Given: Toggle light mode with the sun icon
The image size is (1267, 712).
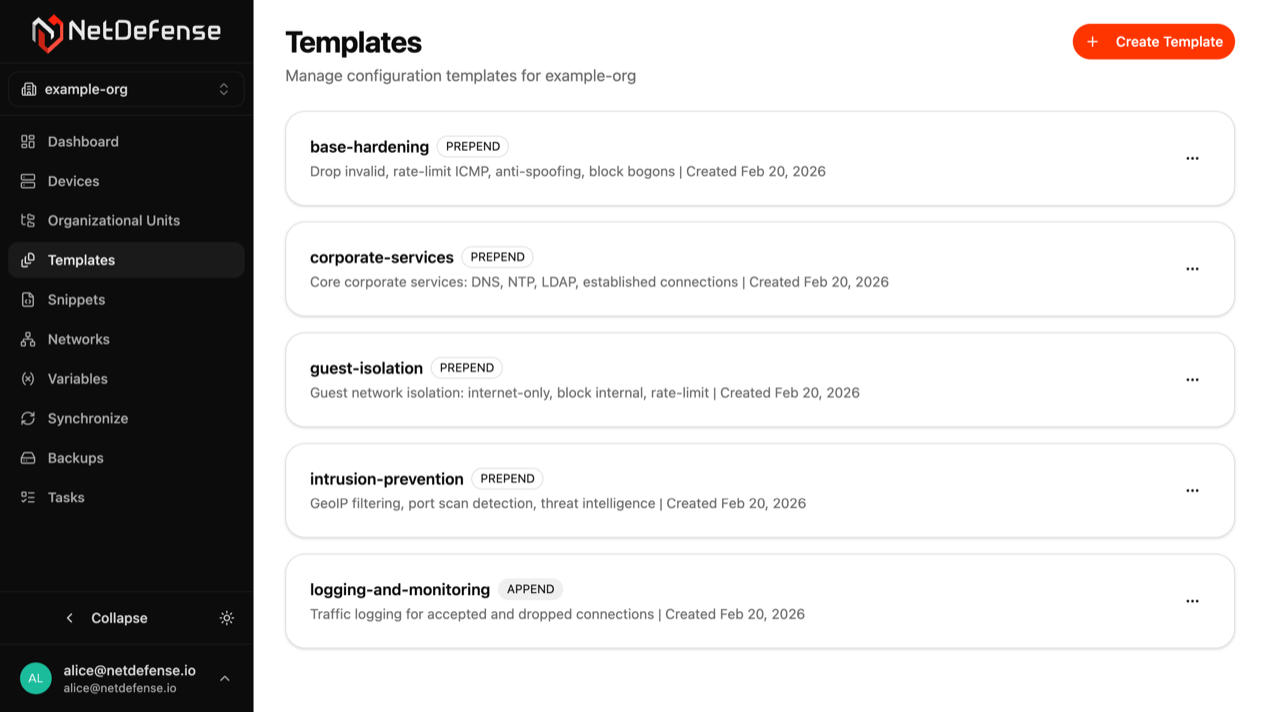Looking at the screenshot, I should point(227,618).
